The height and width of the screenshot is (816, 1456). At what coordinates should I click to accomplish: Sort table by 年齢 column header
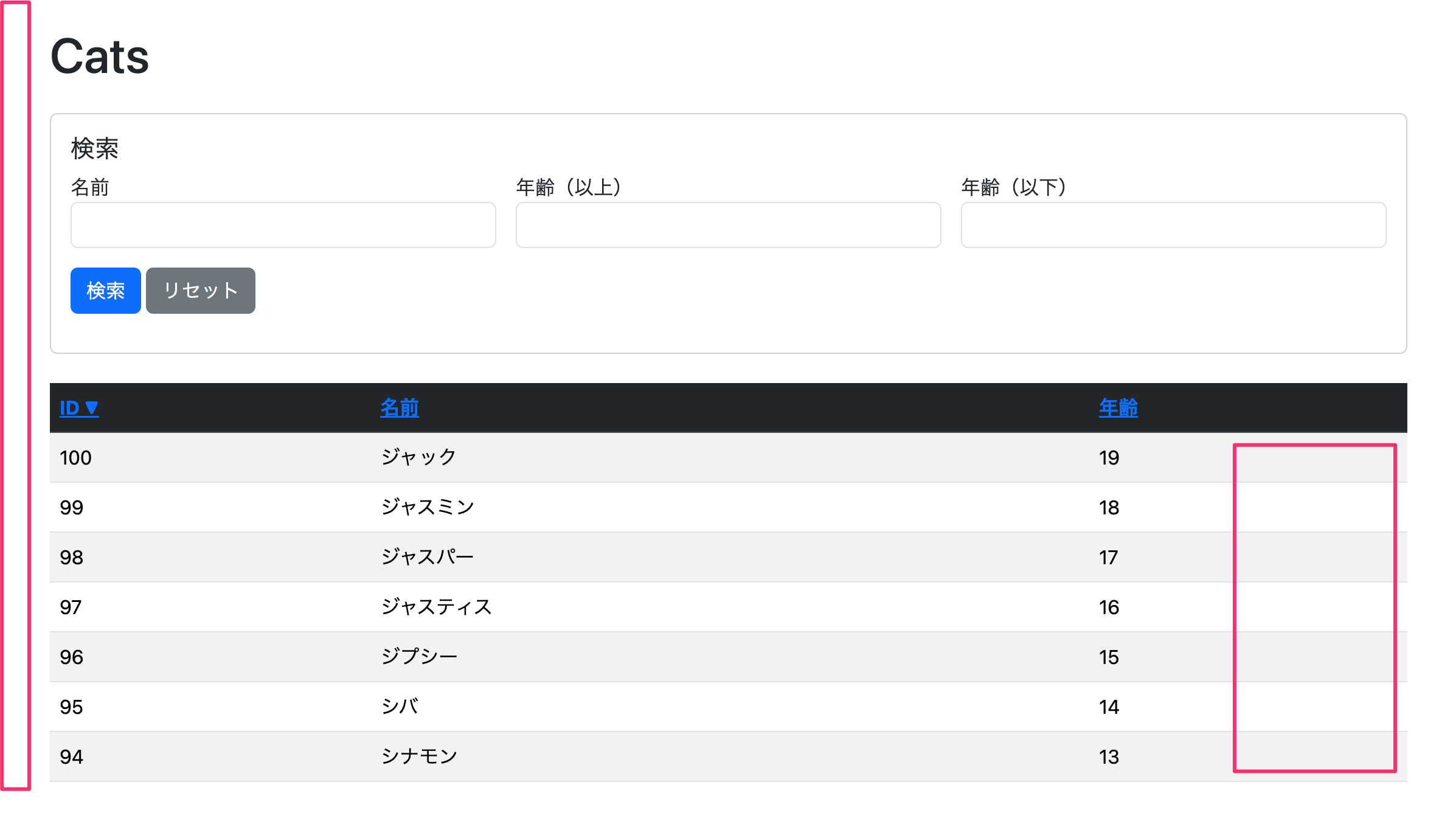tap(1118, 408)
